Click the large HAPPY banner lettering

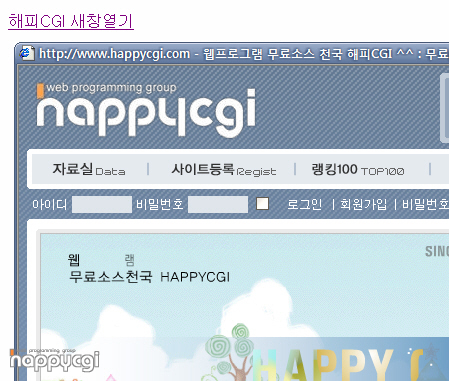tap(323, 364)
